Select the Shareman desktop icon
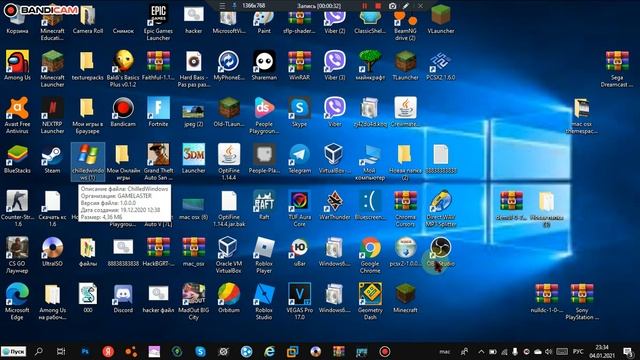Screen dimensions: 640x360 coord(264,65)
